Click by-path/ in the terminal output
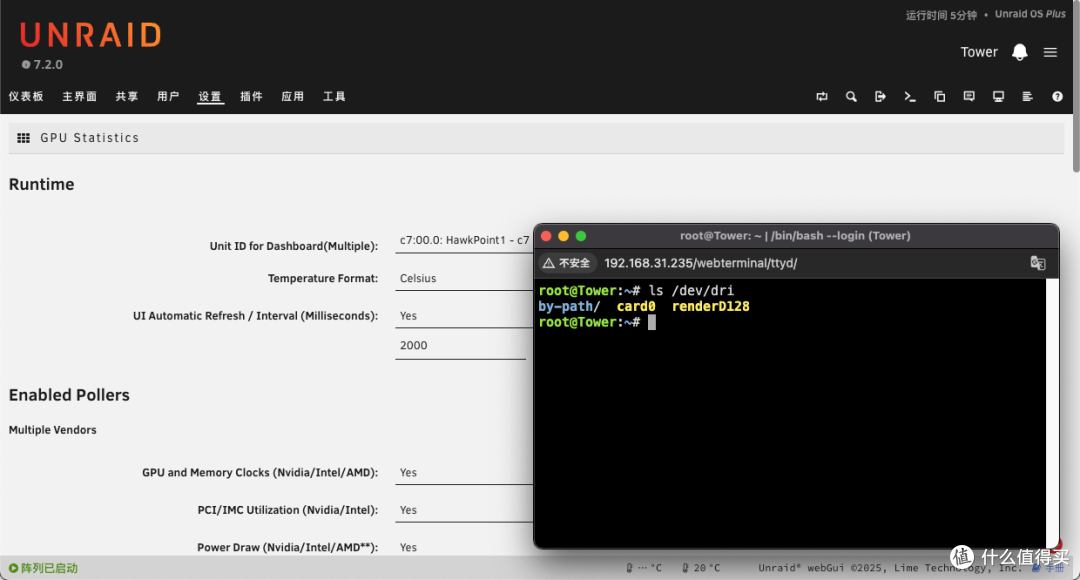This screenshot has height=580, width=1080. pyautogui.click(x=569, y=307)
